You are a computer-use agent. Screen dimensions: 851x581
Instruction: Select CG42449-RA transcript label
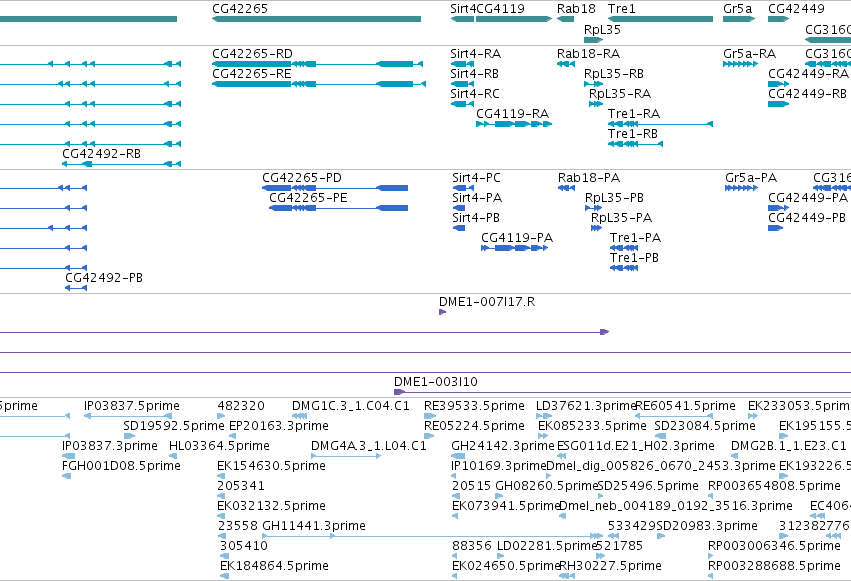pyautogui.click(x=808, y=74)
